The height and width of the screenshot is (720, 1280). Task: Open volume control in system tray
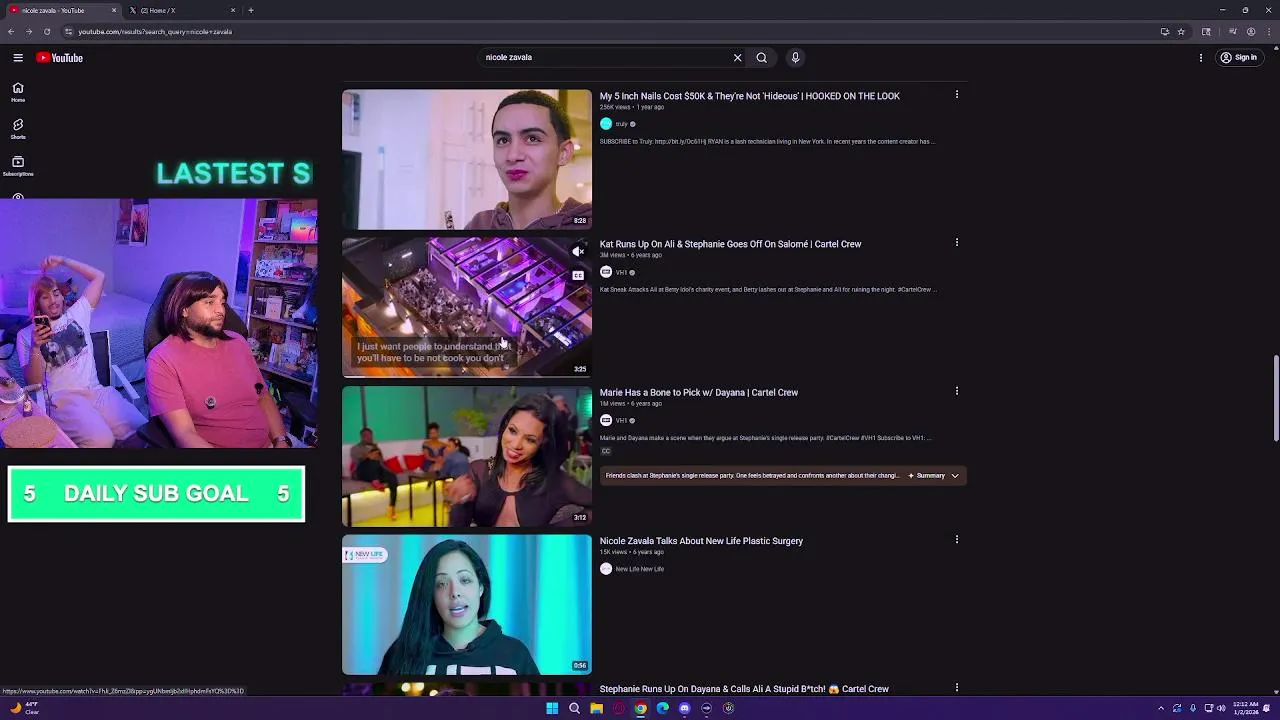pyautogui.click(x=1221, y=708)
